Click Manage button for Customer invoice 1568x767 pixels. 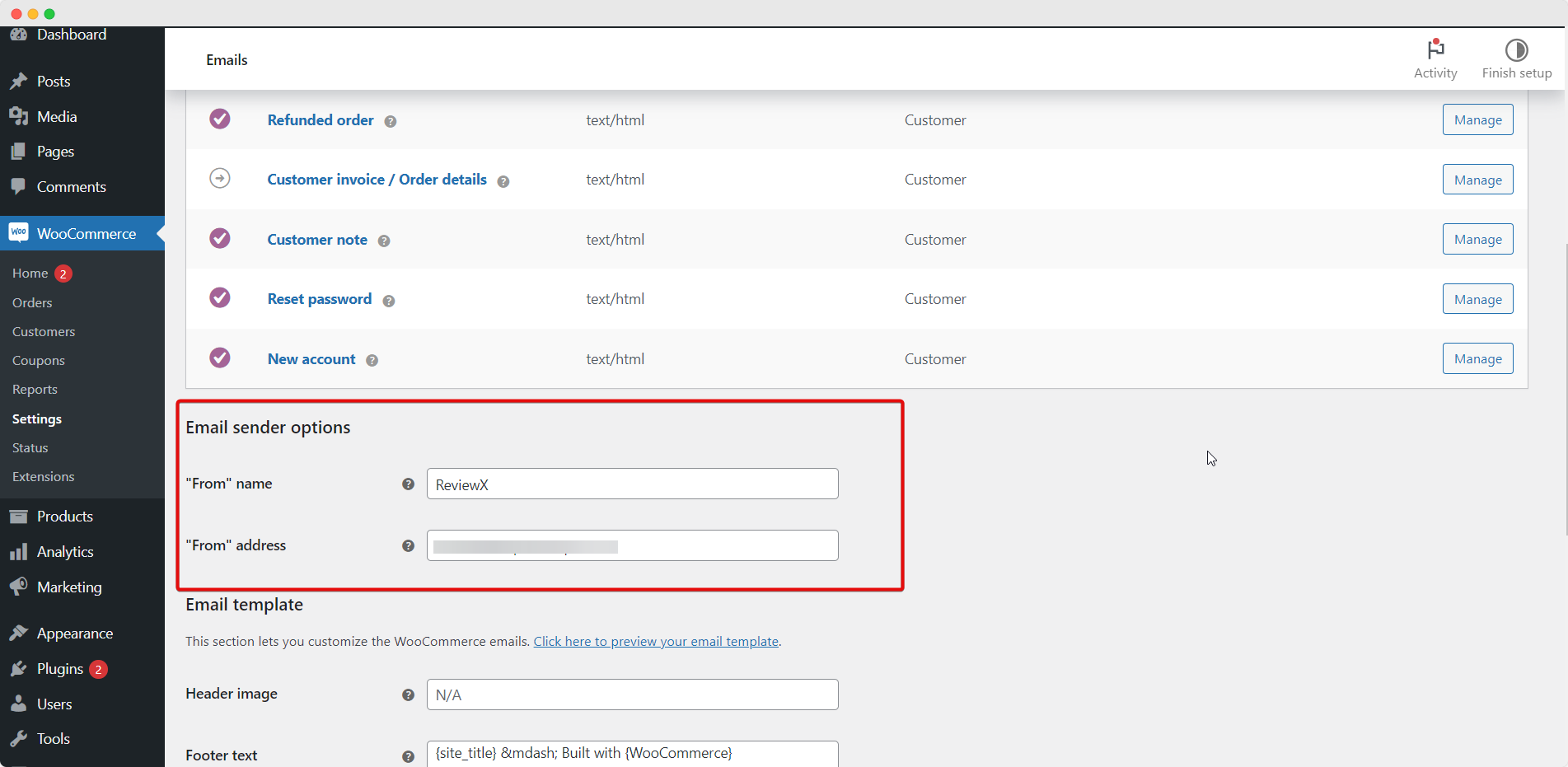click(x=1477, y=180)
